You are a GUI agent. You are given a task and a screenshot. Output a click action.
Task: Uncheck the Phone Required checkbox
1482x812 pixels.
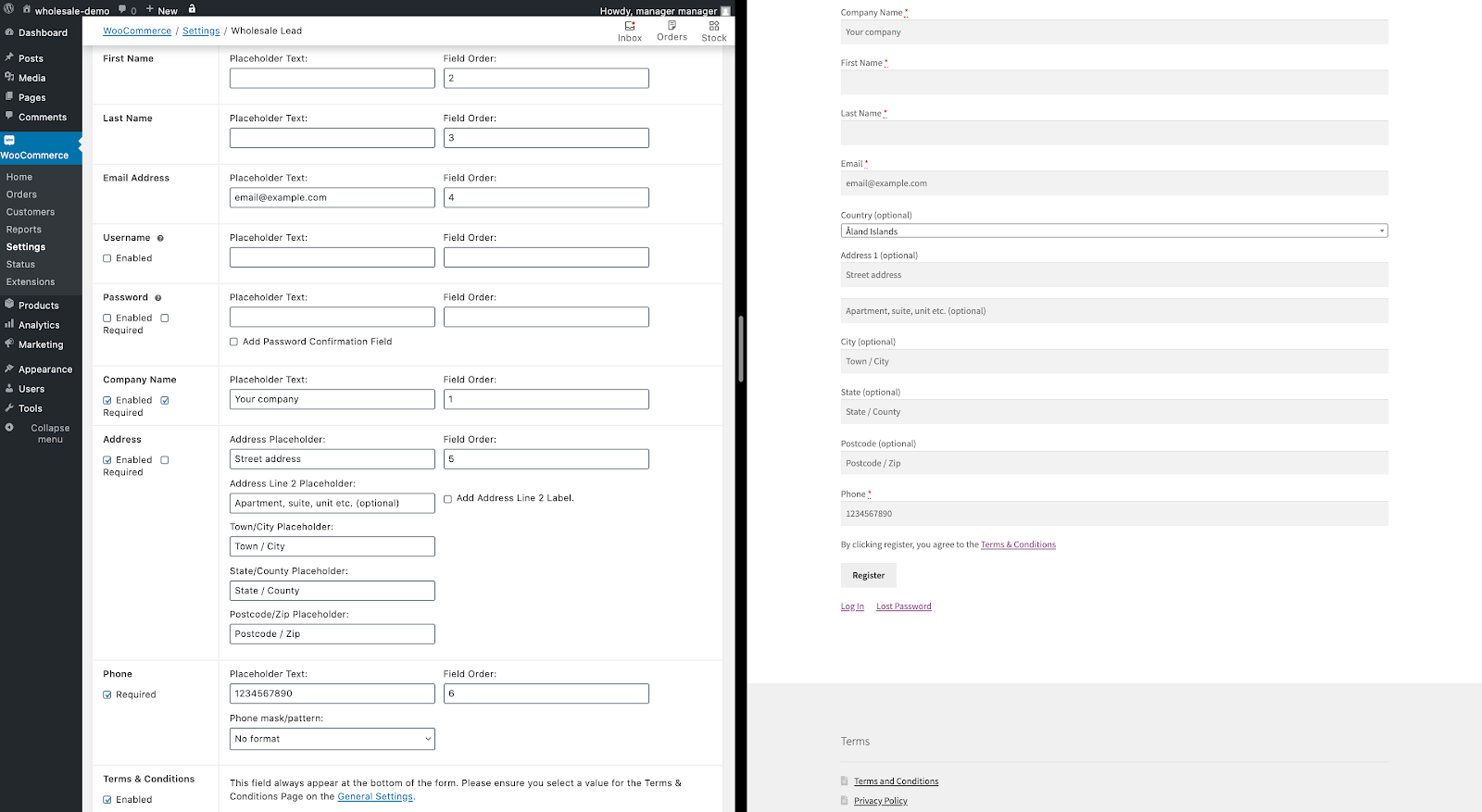(107, 694)
